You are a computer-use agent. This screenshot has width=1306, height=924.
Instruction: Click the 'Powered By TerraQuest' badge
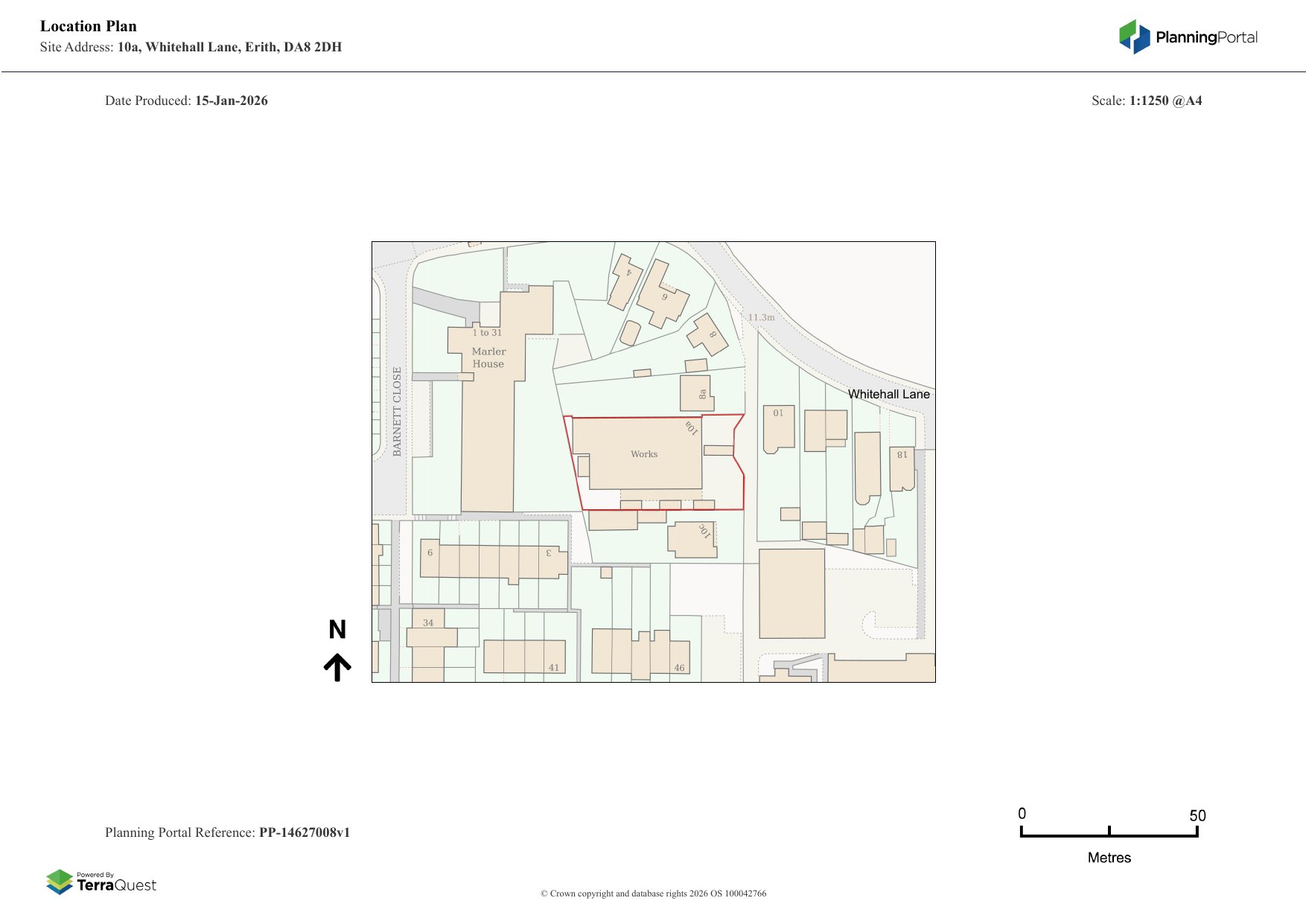[102, 882]
